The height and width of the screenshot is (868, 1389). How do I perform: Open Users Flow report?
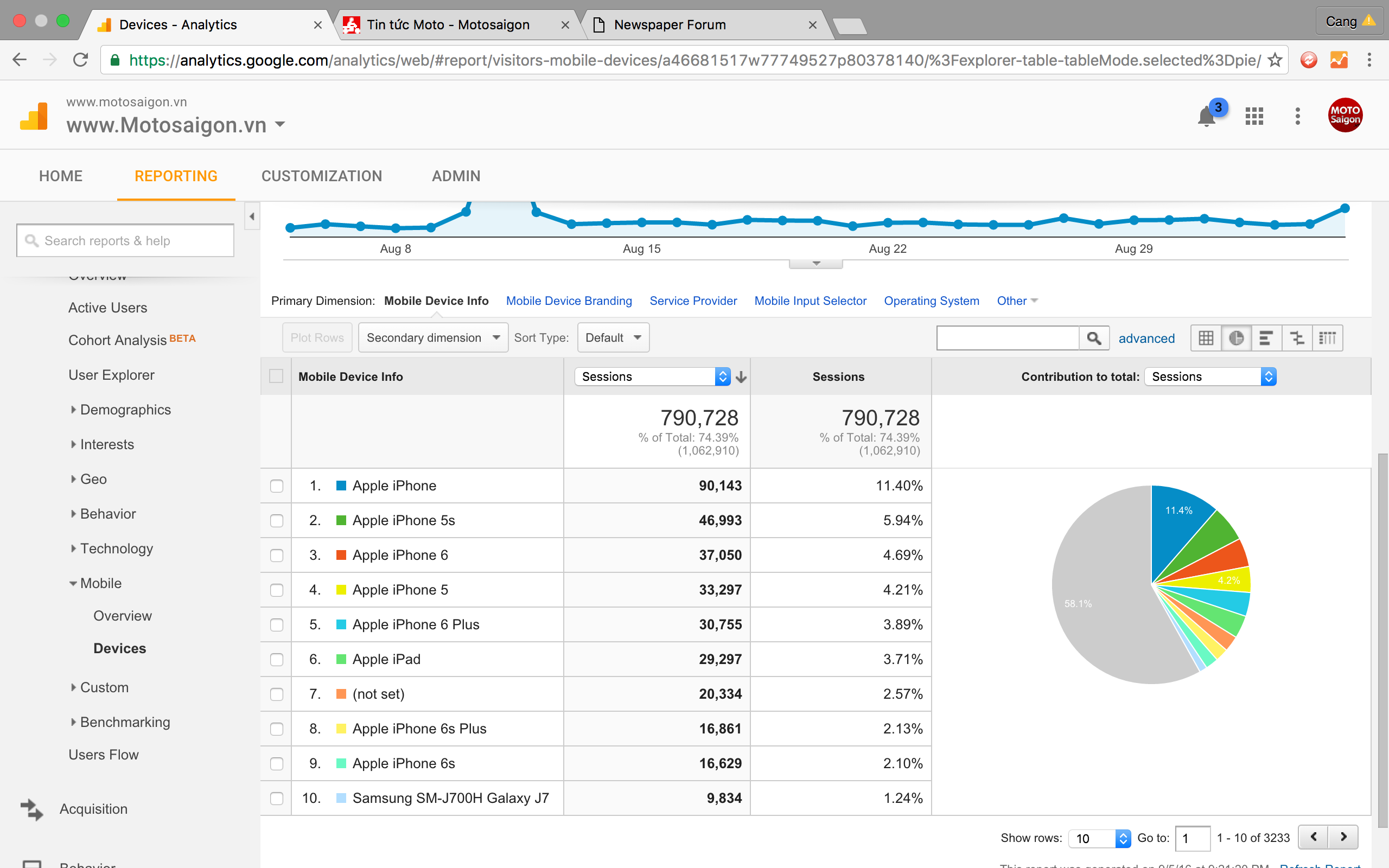103,754
